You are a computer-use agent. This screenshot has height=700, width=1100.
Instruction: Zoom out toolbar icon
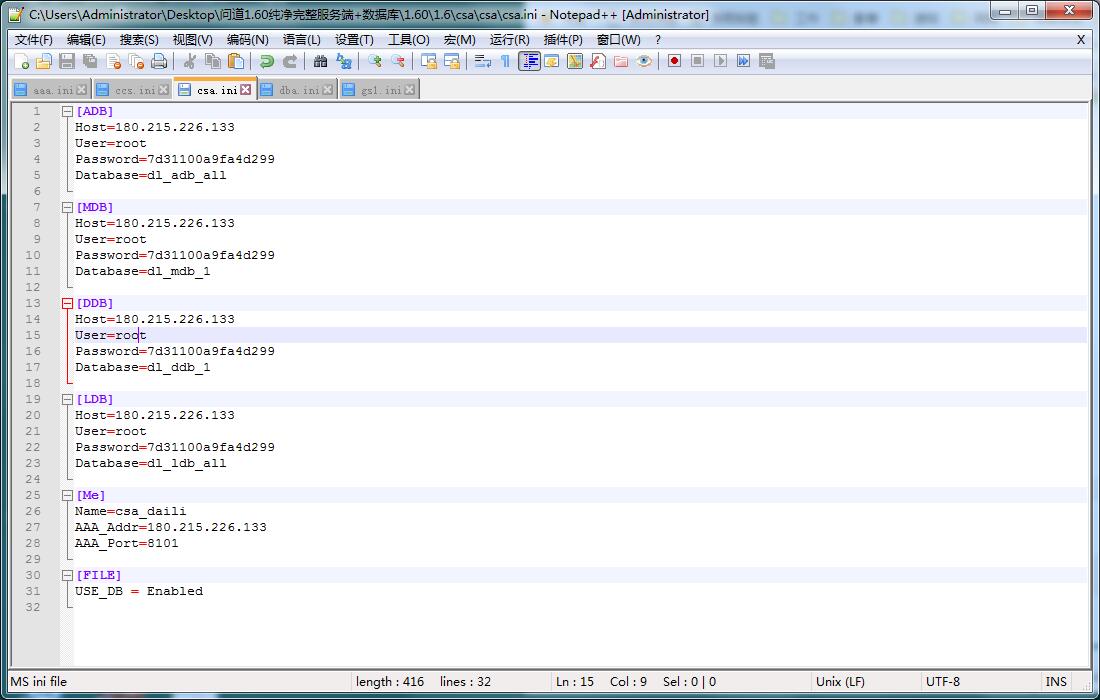(x=398, y=62)
